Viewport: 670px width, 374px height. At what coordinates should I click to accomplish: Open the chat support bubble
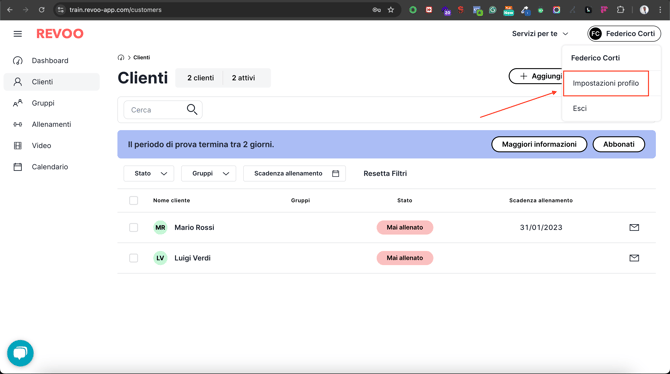pos(20,353)
